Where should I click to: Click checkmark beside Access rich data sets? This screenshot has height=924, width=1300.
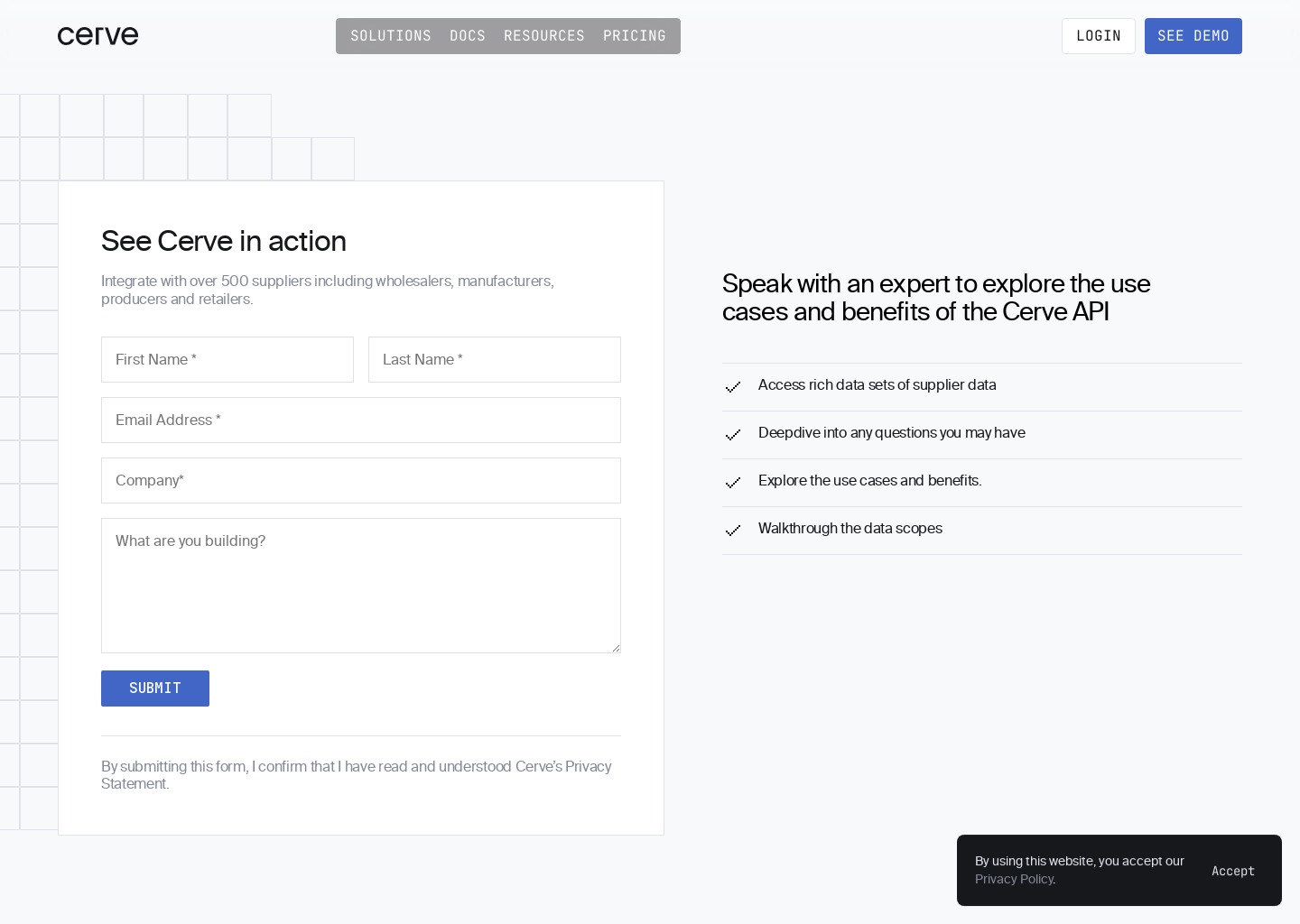pos(733,387)
